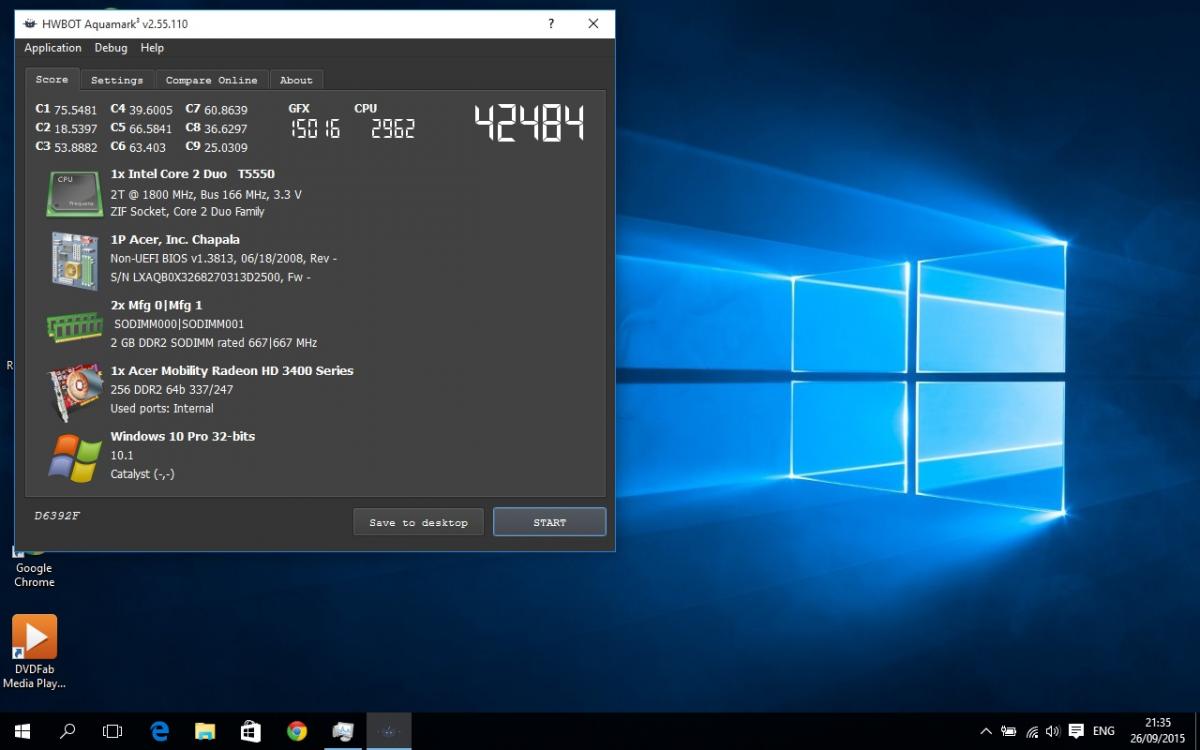Viewport: 1200px width, 750px height.
Task: Click the serial number LXAQB0X line
Action: coord(210,277)
